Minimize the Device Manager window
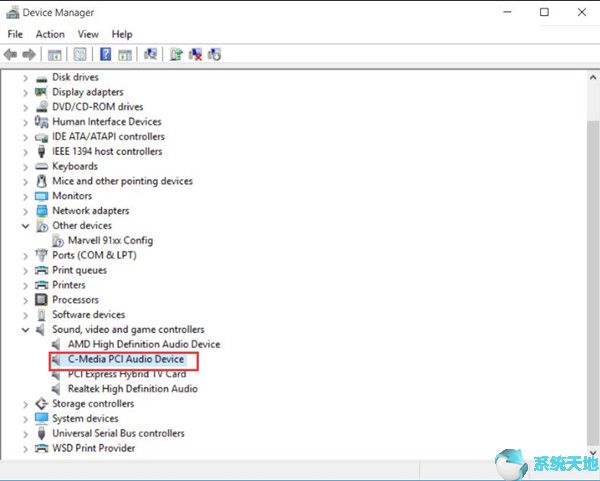 click(x=507, y=12)
